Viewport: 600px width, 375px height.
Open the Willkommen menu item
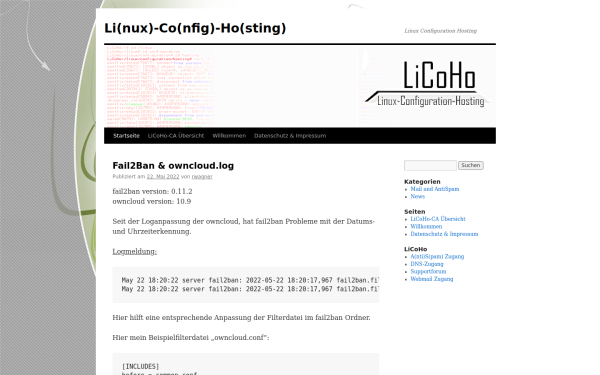pos(229,136)
